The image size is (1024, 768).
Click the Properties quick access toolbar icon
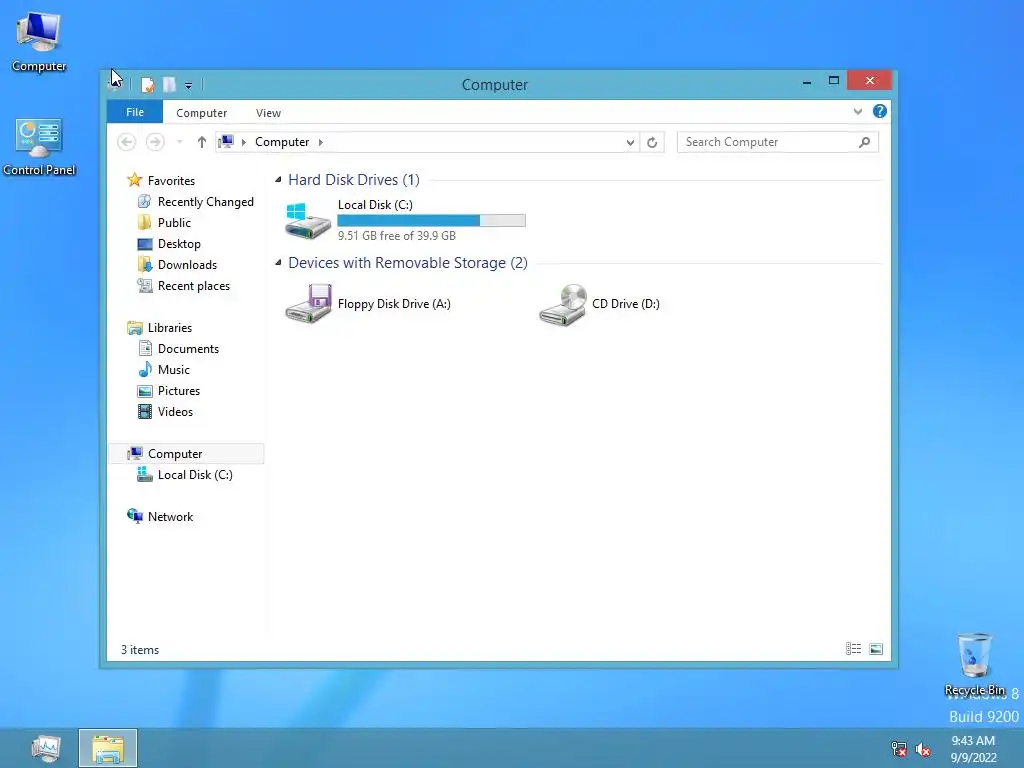click(x=148, y=85)
